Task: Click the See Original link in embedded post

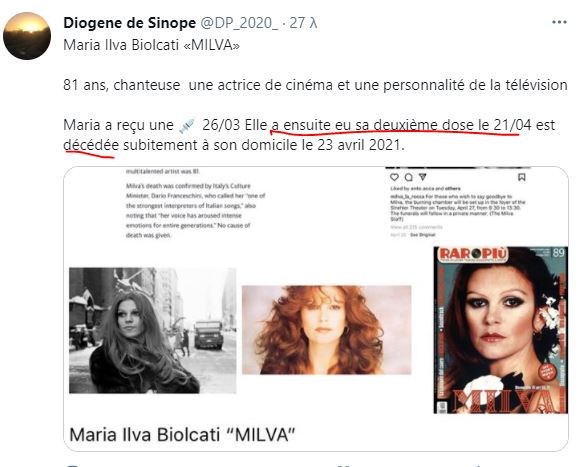Action: click(x=422, y=235)
